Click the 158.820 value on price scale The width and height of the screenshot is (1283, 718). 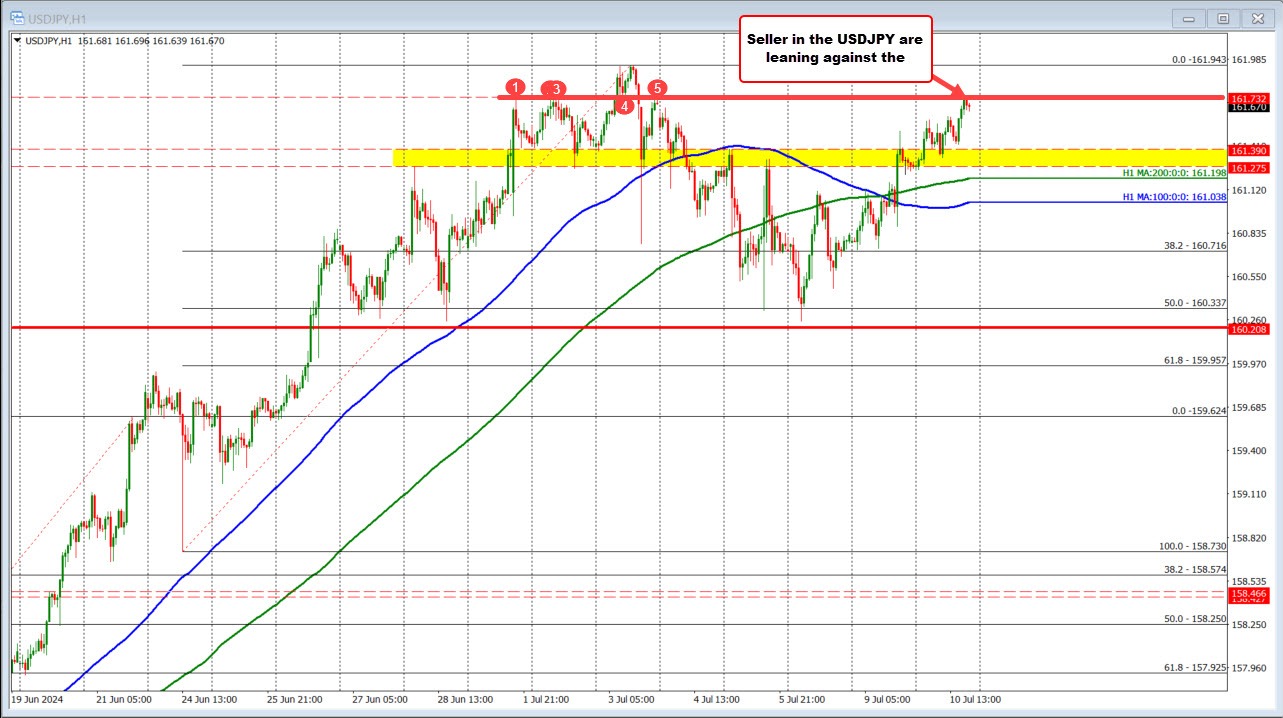pos(1249,538)
